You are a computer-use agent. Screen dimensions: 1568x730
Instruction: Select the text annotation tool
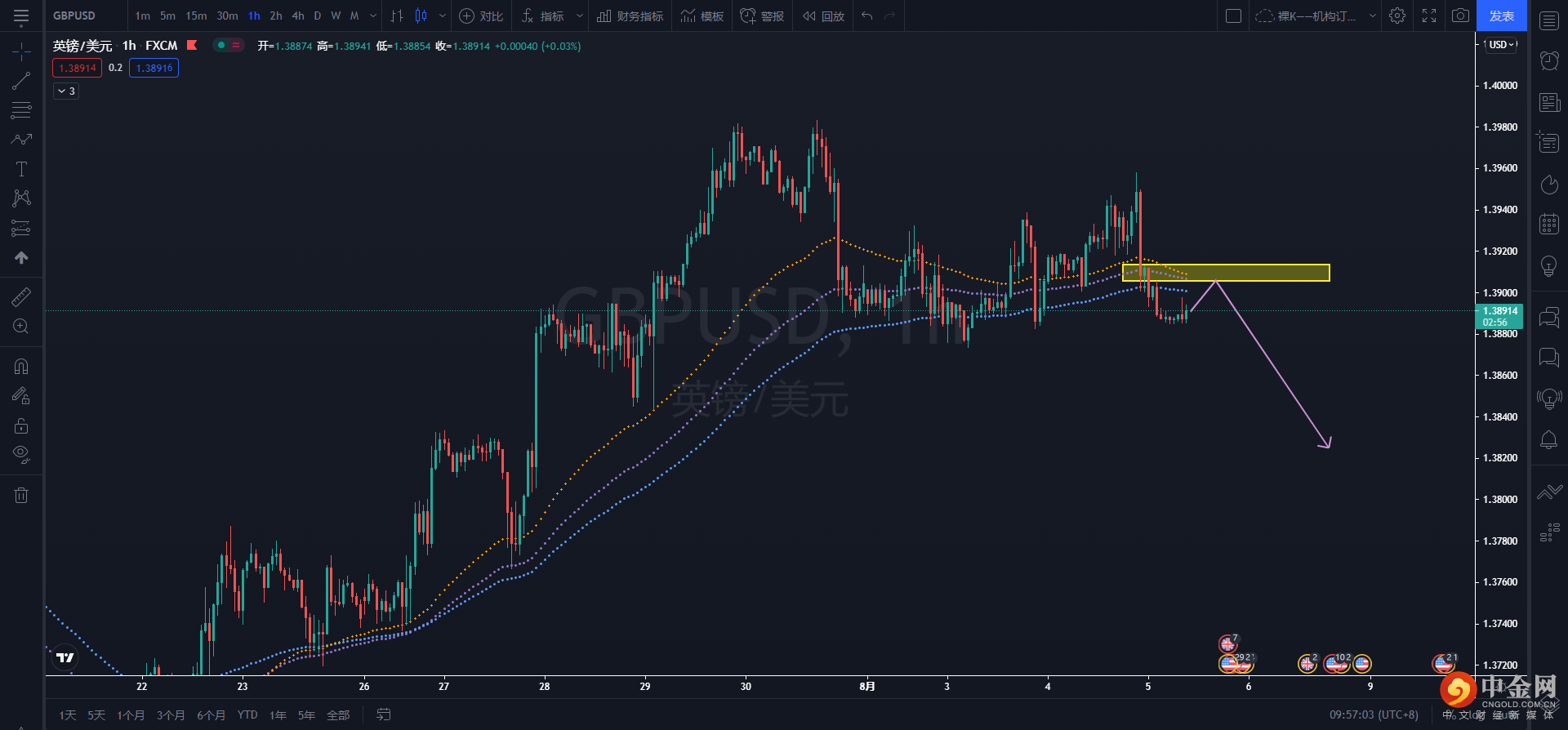click(x=21, y=169)
